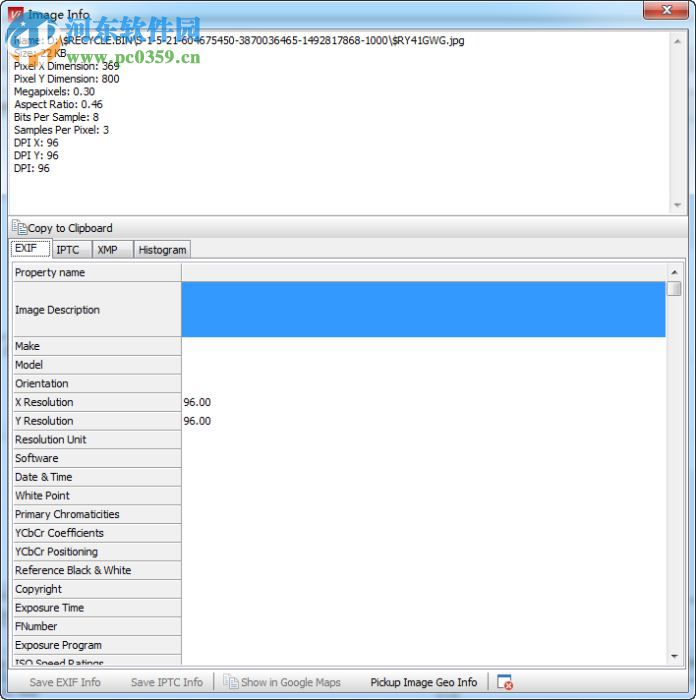Select the Y Resolution property row
The width and height of the screenshot is (696, 700).
[97, 421]
